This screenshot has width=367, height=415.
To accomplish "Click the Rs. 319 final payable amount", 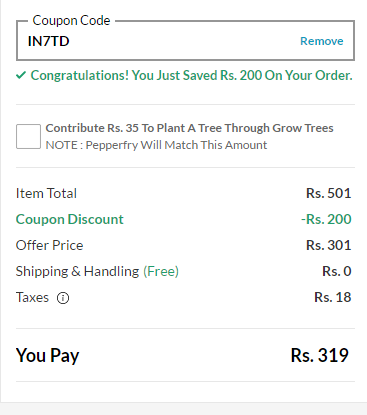I will pos(320,355).
